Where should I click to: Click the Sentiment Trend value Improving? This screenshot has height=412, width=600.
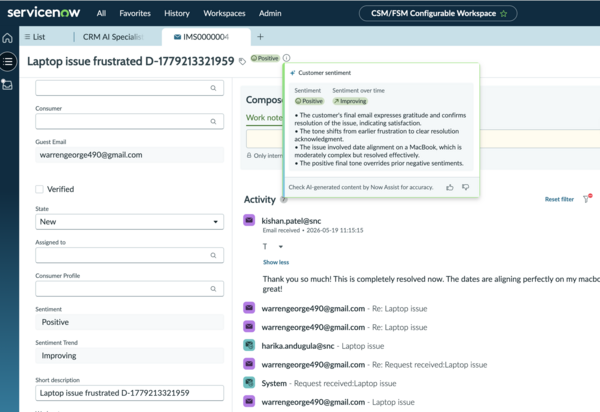[x=129, y=356]
